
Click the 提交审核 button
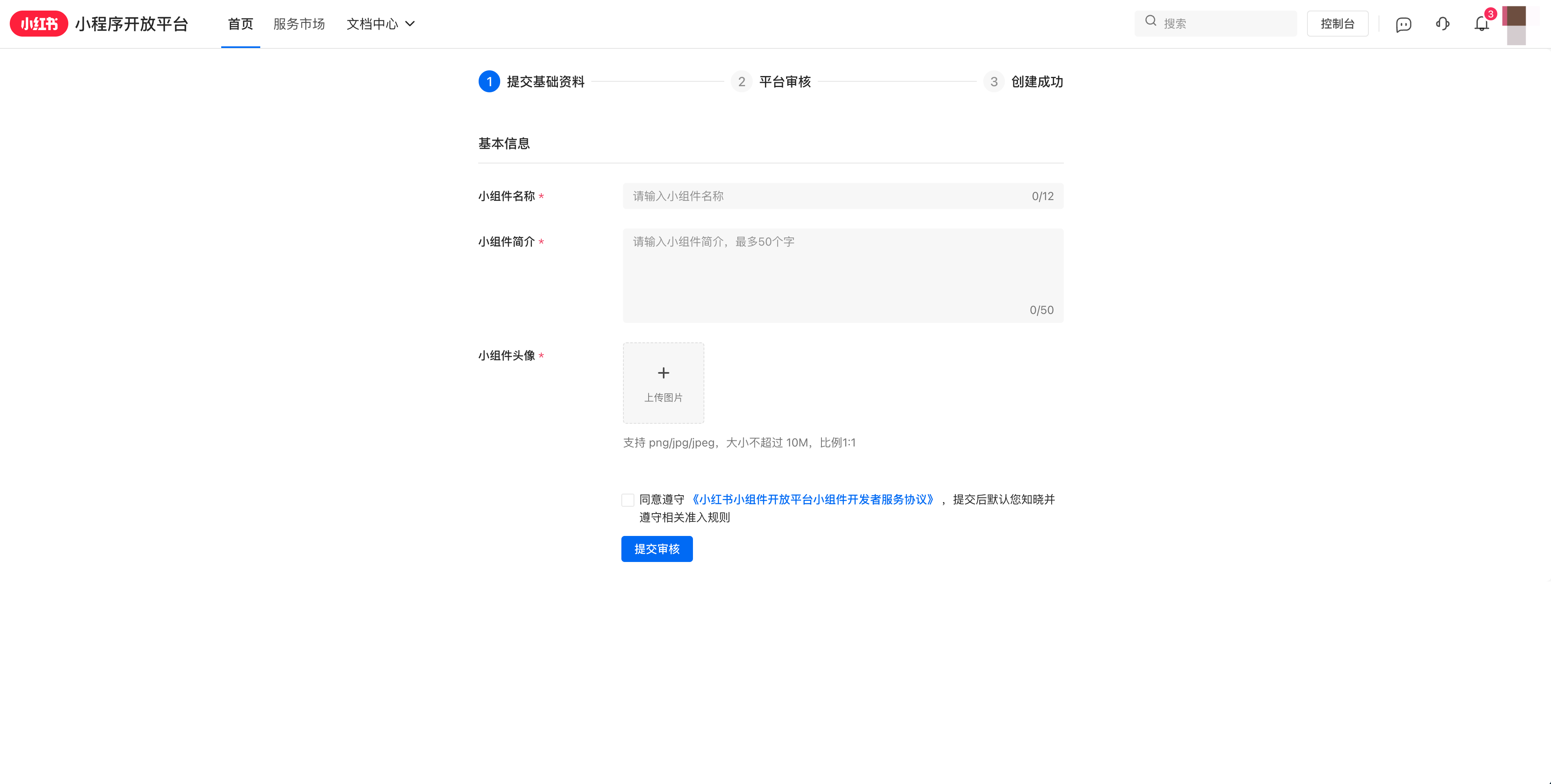(x=657, y=549)
